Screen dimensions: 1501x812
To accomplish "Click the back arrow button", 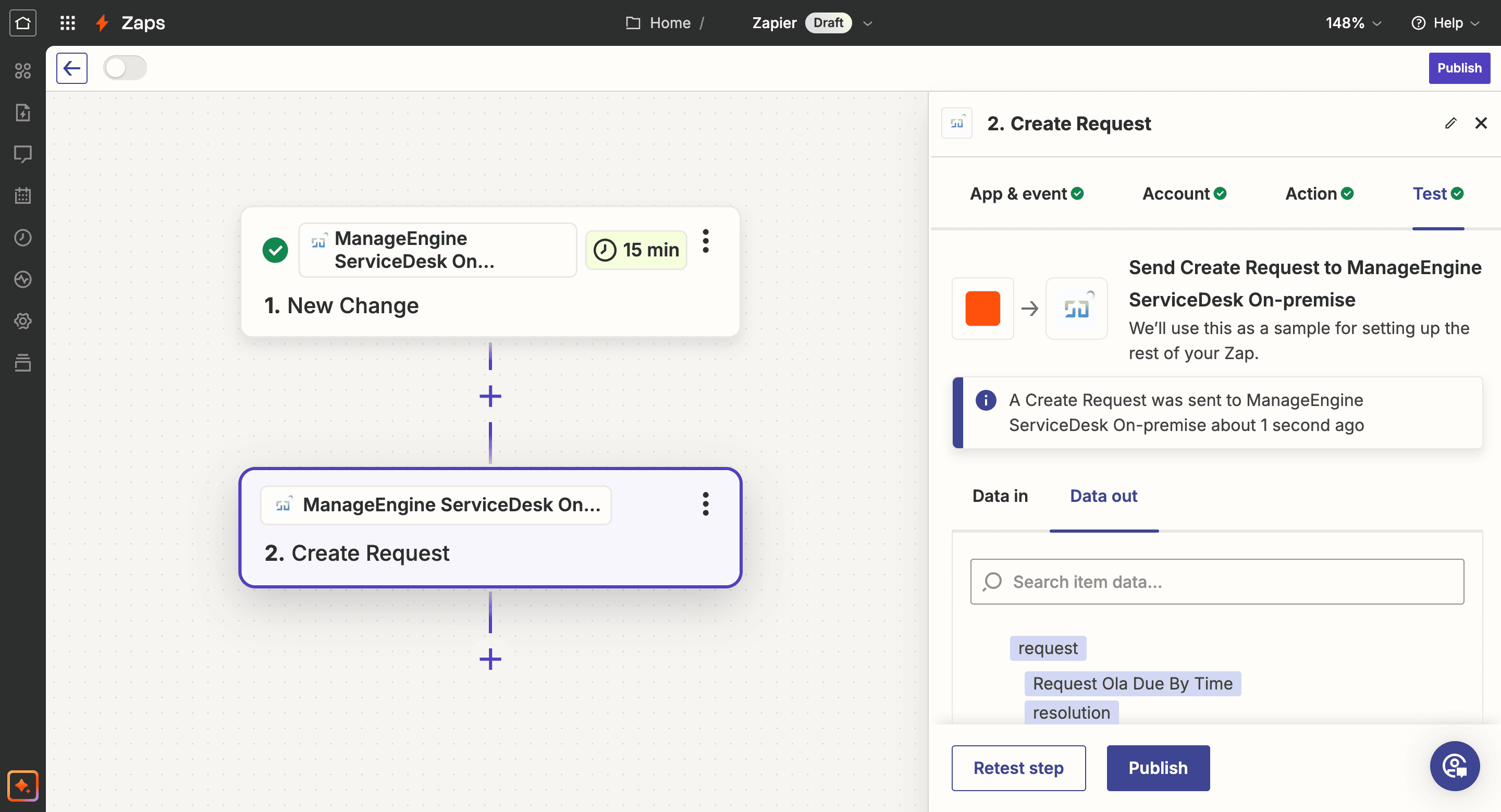I will point(72,68).
